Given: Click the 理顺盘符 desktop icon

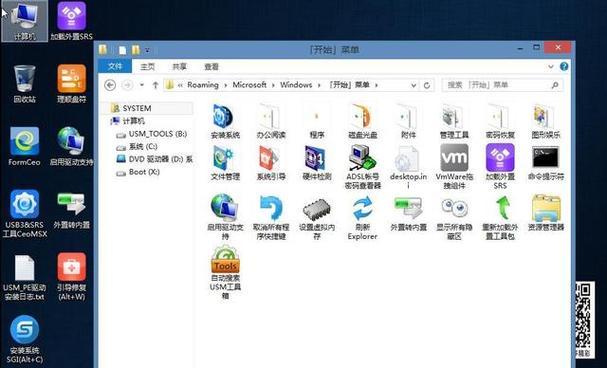Looking at the screenshot, I should [72, 84].
